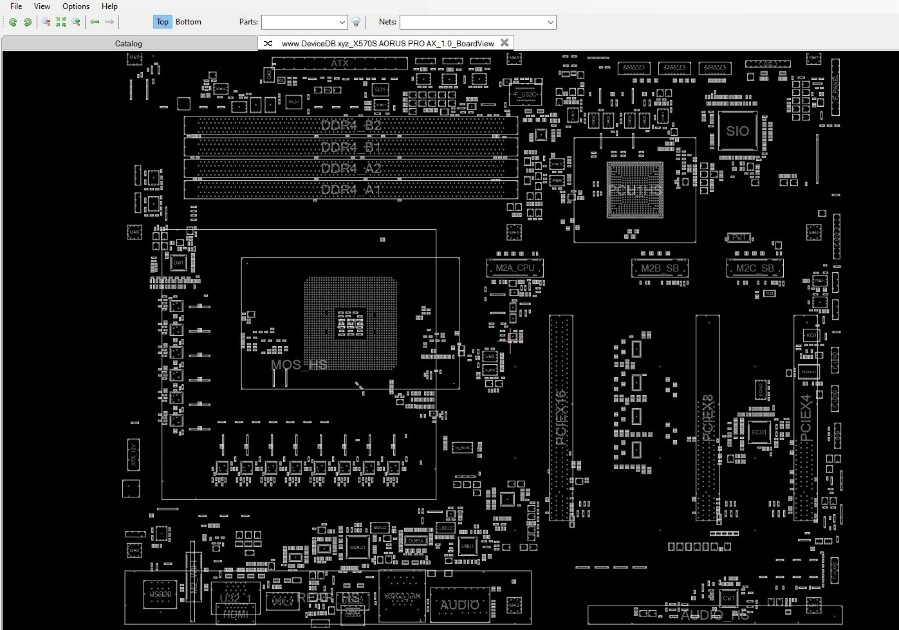
Task: Select the AUDIO jack component
Action: click(460, 605)
